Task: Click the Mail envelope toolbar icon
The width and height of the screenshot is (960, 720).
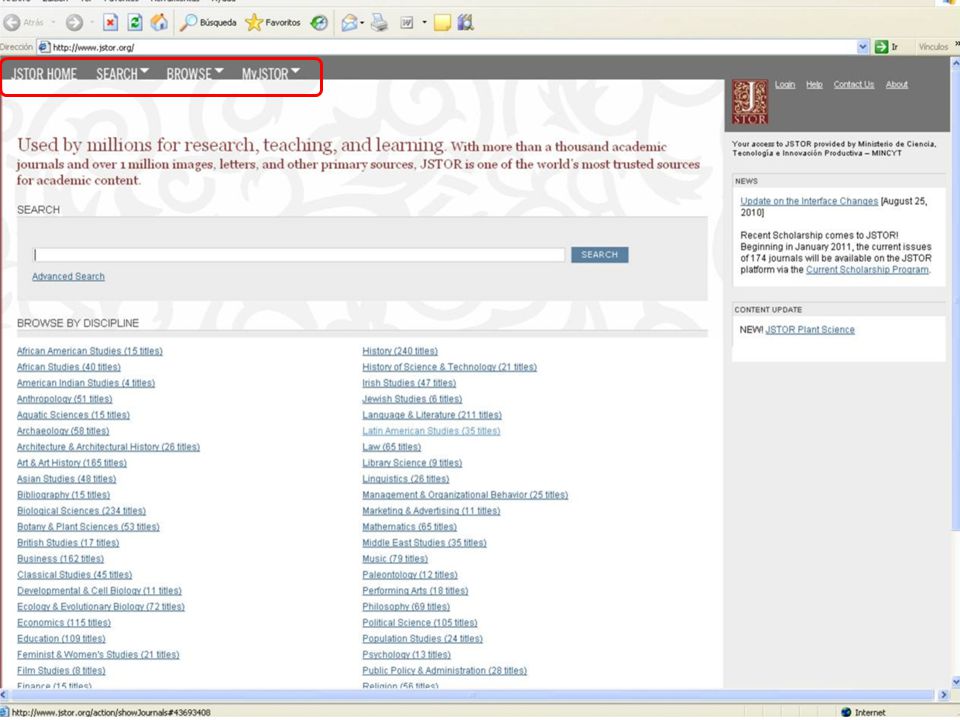Action: [x=349, y=23]
